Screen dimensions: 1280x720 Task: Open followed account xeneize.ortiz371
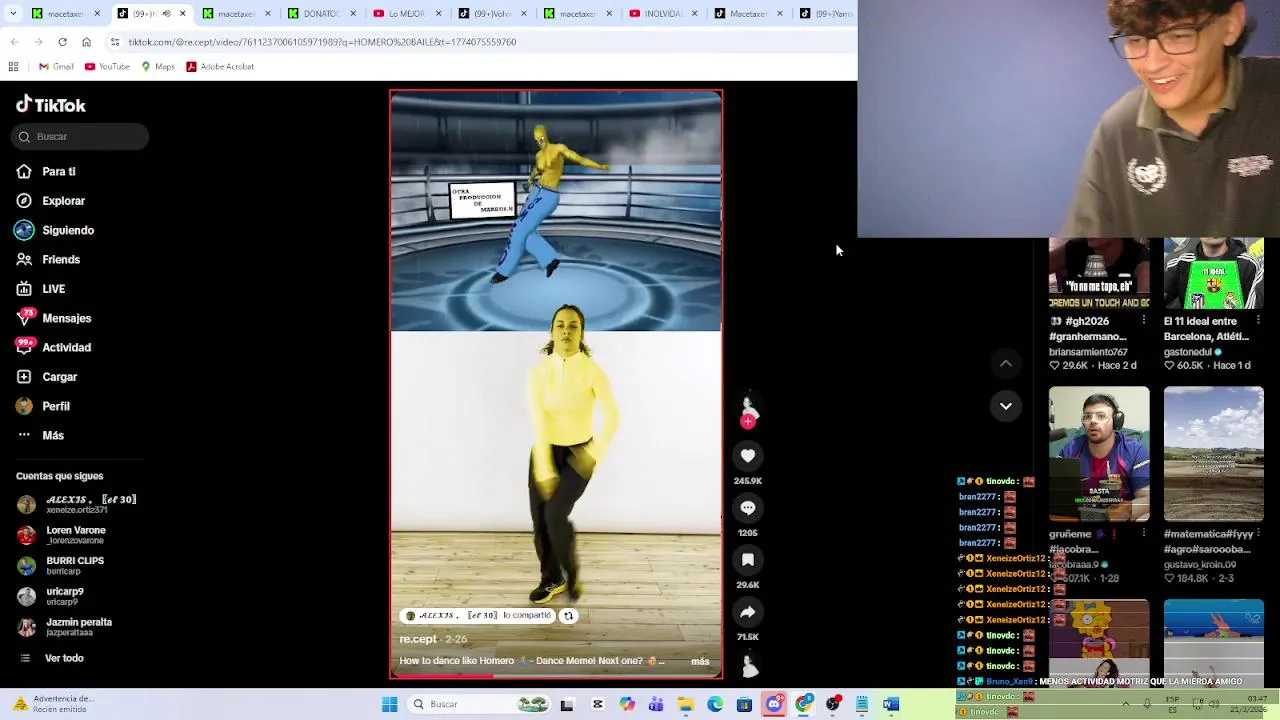tap(76, 504)
